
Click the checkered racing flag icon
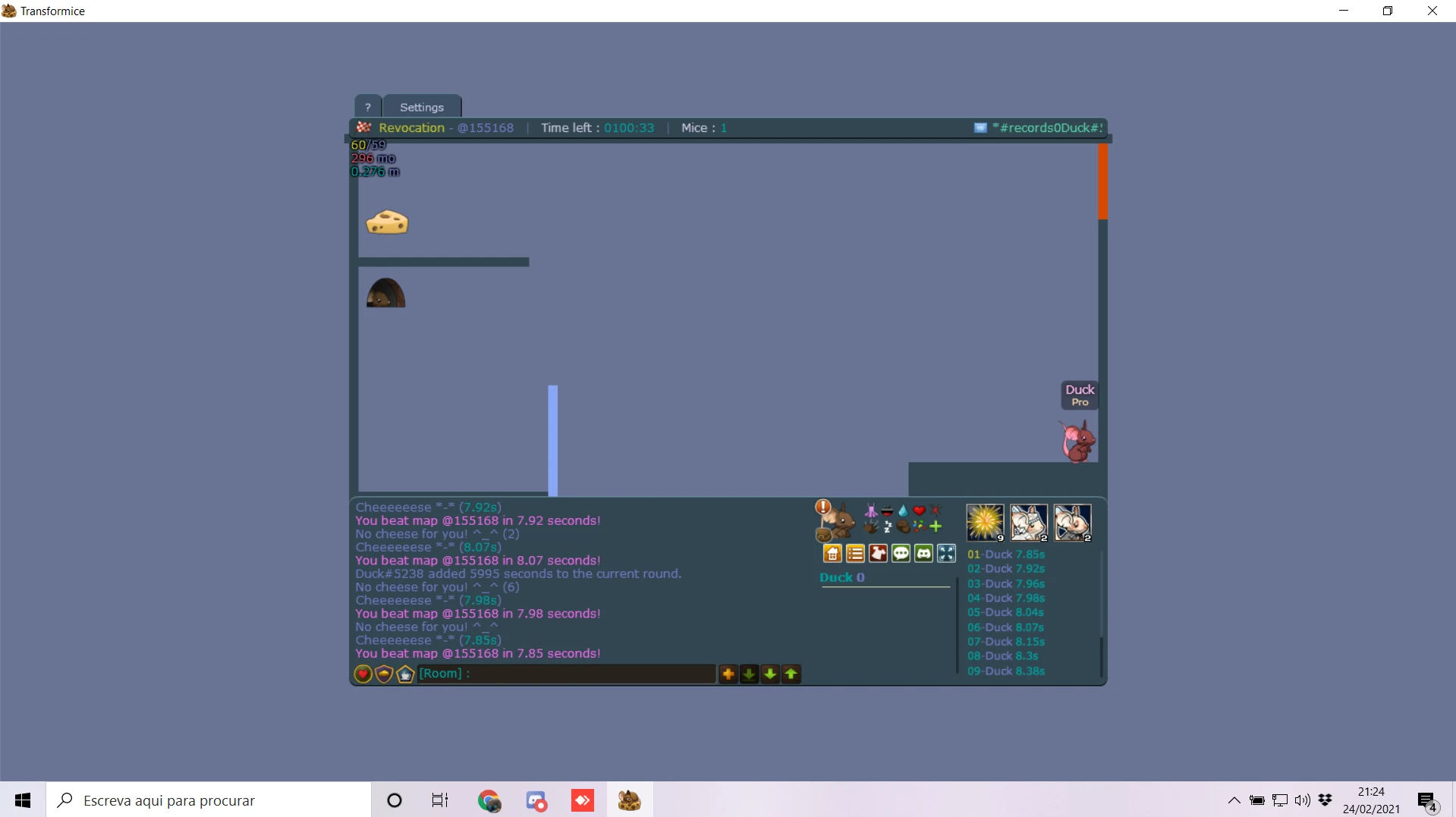[364, 127]
